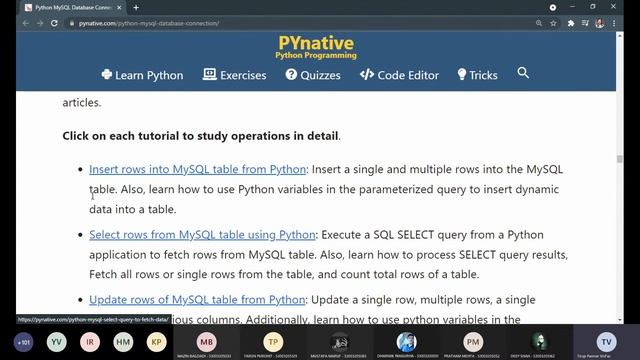Open Chrome three-dot menu
The width and height of the screenshot is (640, 360).
pos(614,23)
